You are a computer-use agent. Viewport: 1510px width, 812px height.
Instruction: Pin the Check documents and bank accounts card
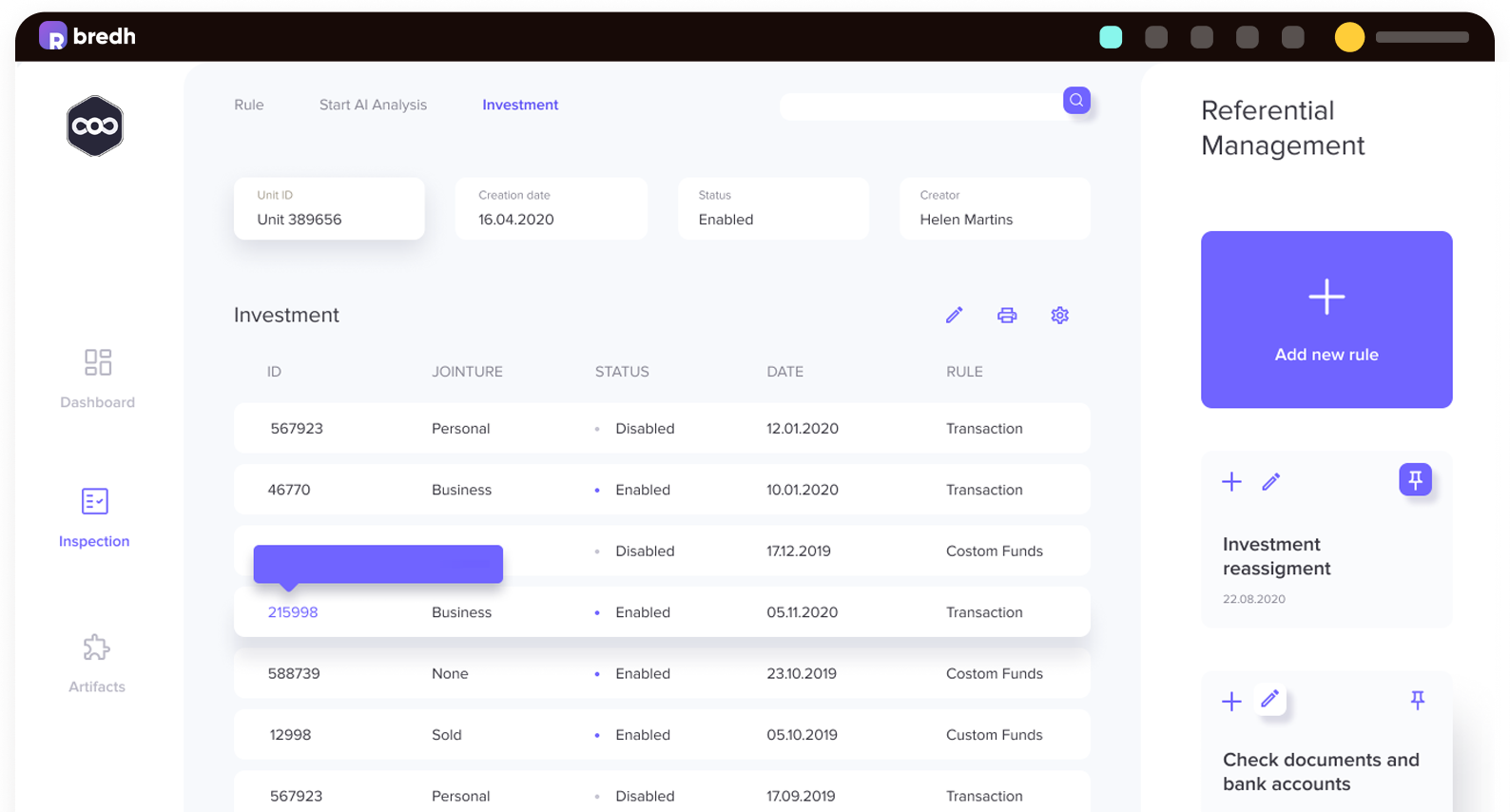pos(1417,701)
